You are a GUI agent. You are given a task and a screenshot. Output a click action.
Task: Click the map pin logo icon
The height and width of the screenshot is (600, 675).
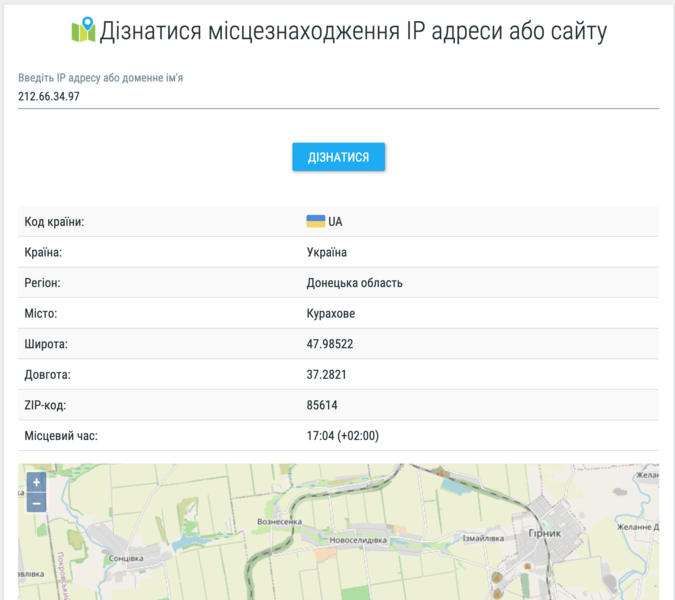pyautogui.click(x=83, y=30)
